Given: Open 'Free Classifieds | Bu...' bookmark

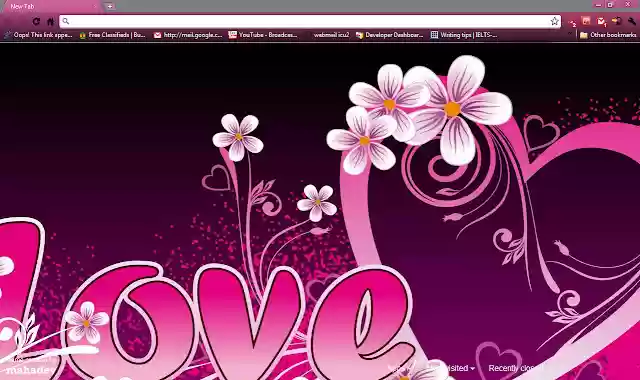Looking at the screenshot, I should 112,35.
